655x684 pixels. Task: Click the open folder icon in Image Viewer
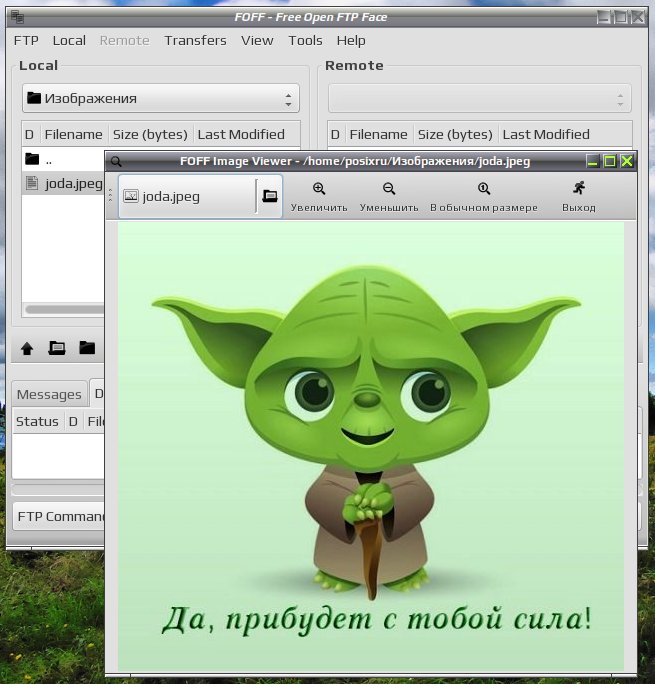pyautogui.click(x=270, y=196)
